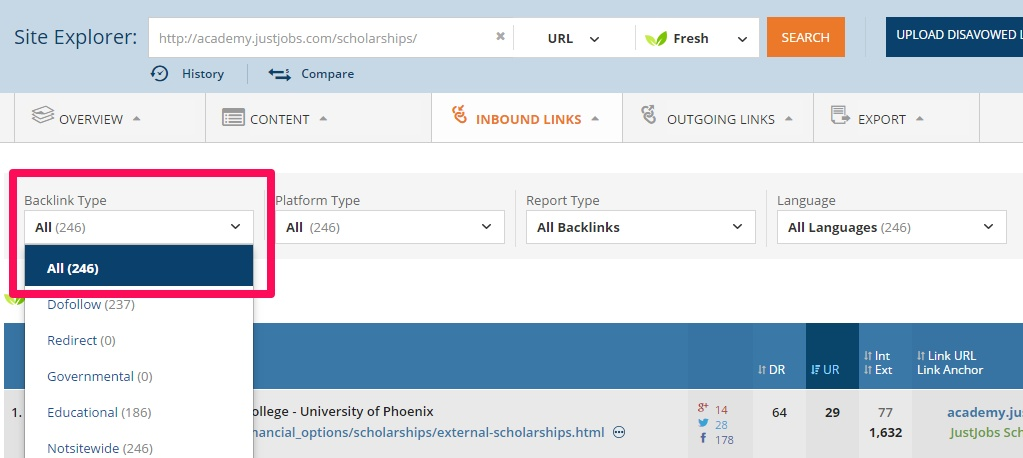Click the Google Plus share count icon
The image size is (1023, 458).
pyautogui.click(x=703, y=408)
